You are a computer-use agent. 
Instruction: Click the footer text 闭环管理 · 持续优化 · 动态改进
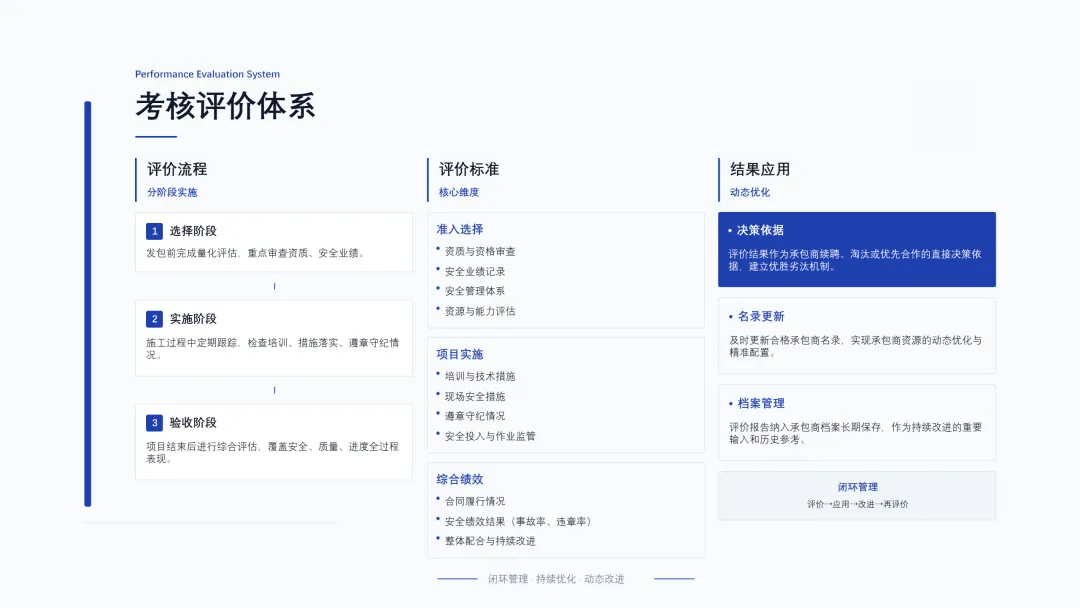click(556, 579)
